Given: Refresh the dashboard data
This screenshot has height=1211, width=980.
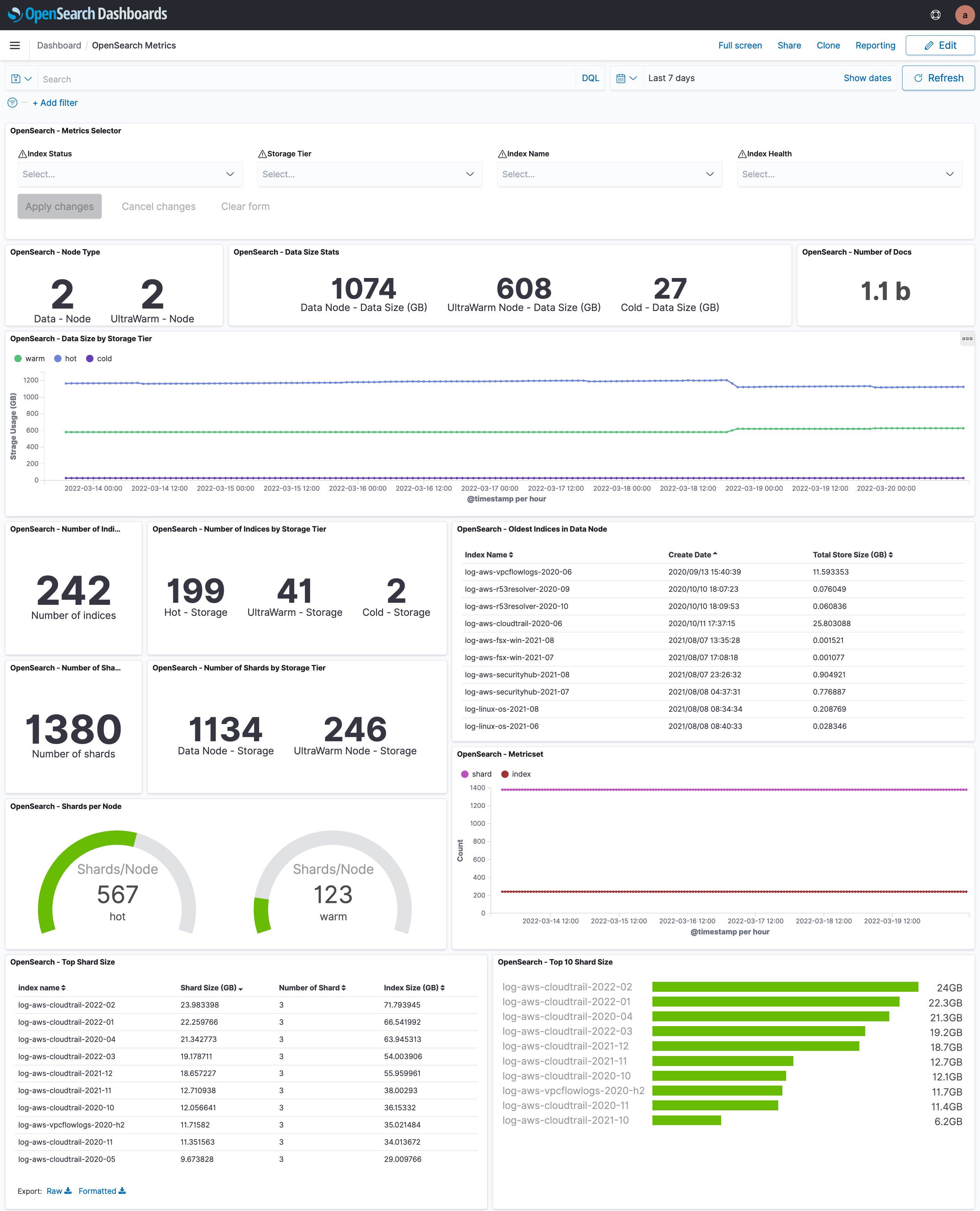Looking at the screenshot, I should 938,78.
